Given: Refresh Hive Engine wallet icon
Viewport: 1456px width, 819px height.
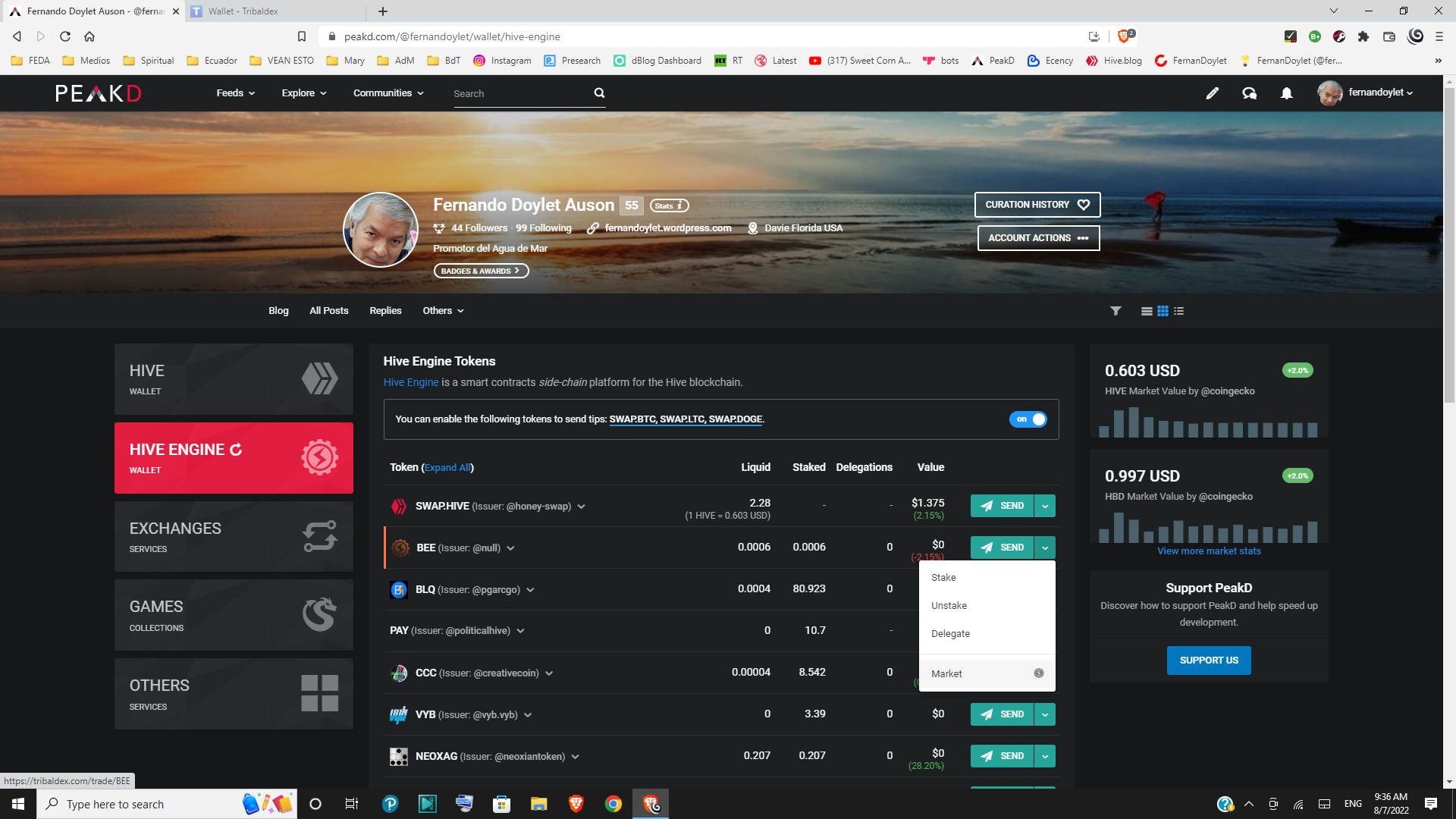Looking at the screenshot, I should click(236, 450).
